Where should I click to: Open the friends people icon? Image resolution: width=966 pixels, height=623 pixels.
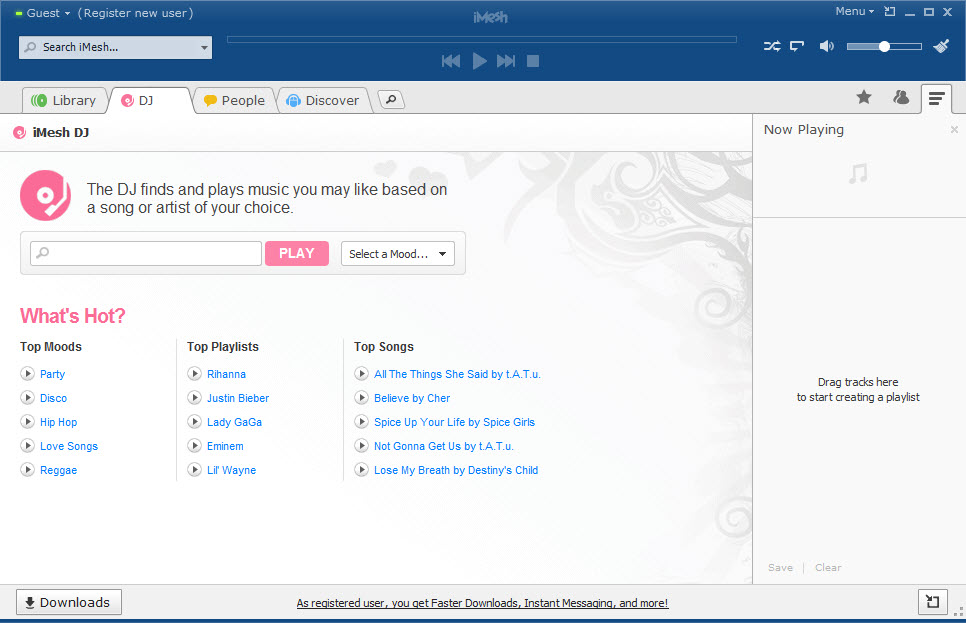click(901, 97)
